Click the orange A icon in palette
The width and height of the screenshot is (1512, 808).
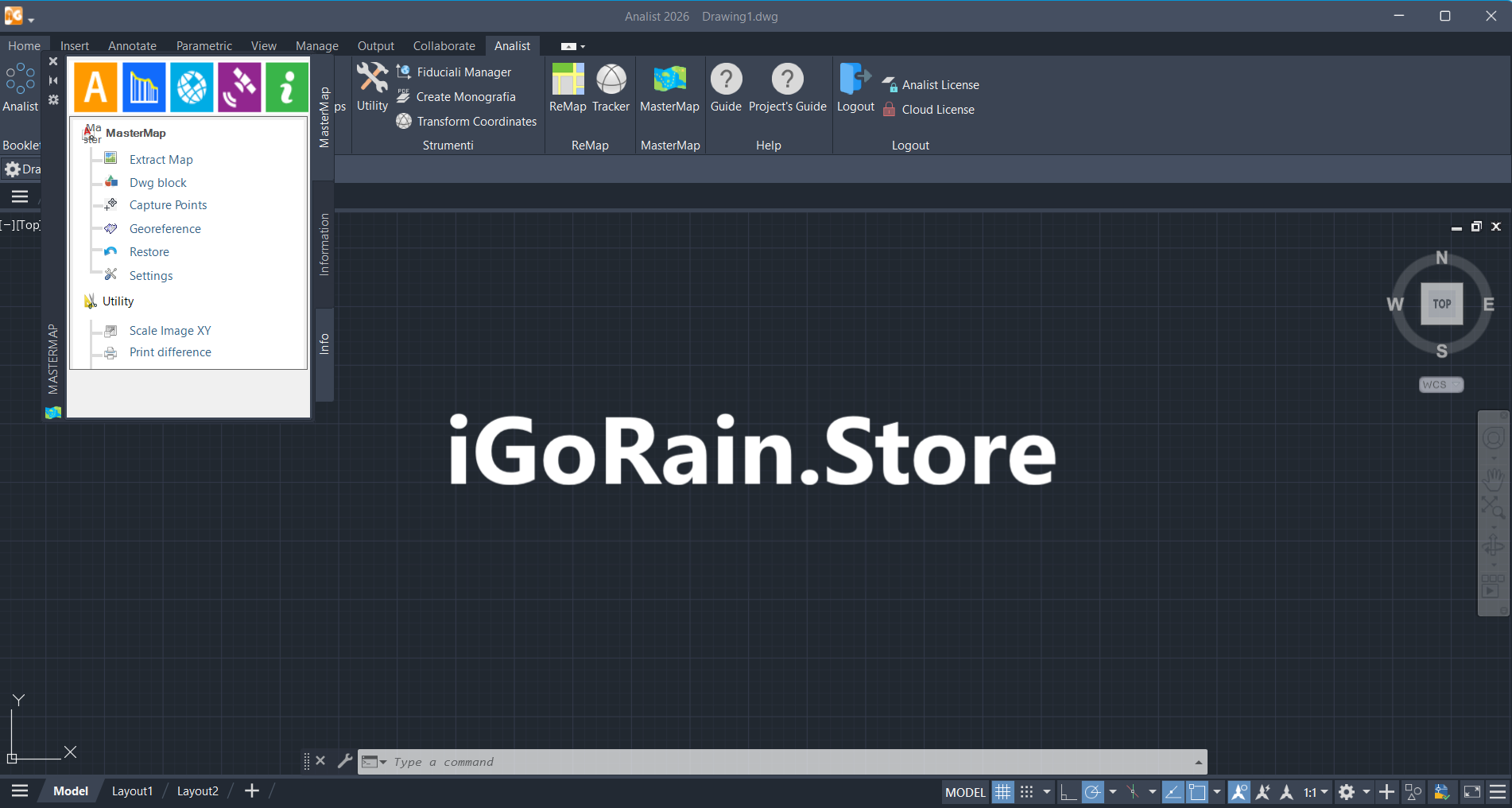pos(95,87)
